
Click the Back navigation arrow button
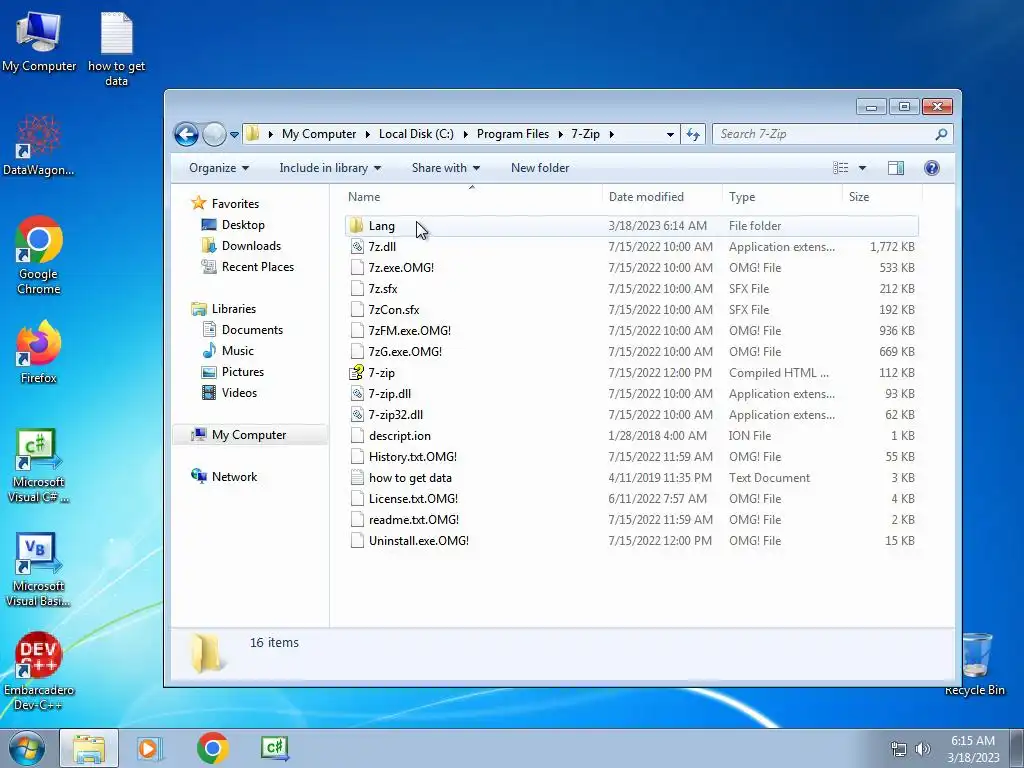pos(186,135)
